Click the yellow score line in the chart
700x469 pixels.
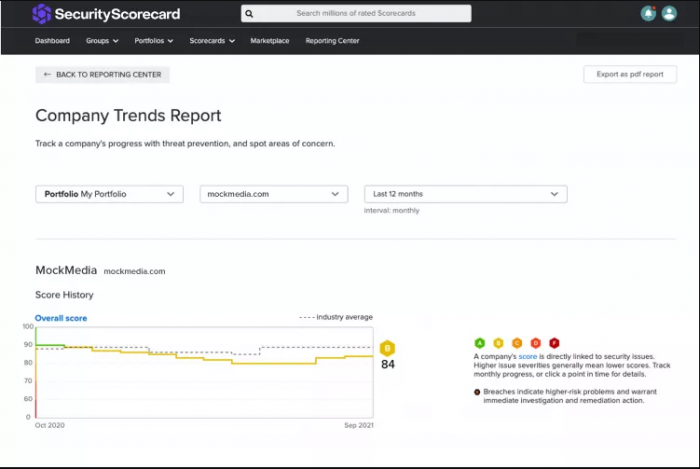pos(273,364)
